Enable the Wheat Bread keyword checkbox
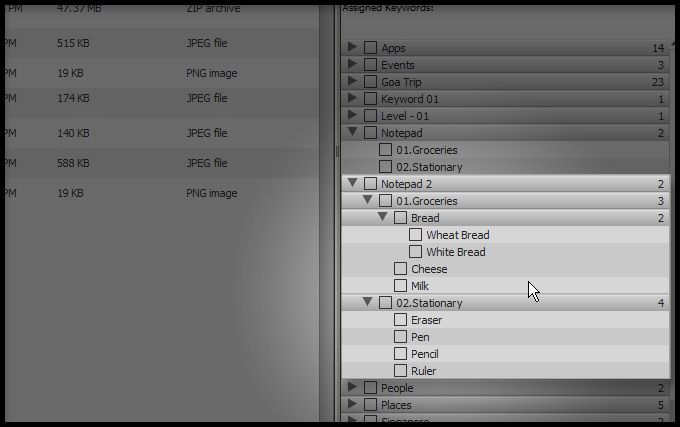 point(416,235)
